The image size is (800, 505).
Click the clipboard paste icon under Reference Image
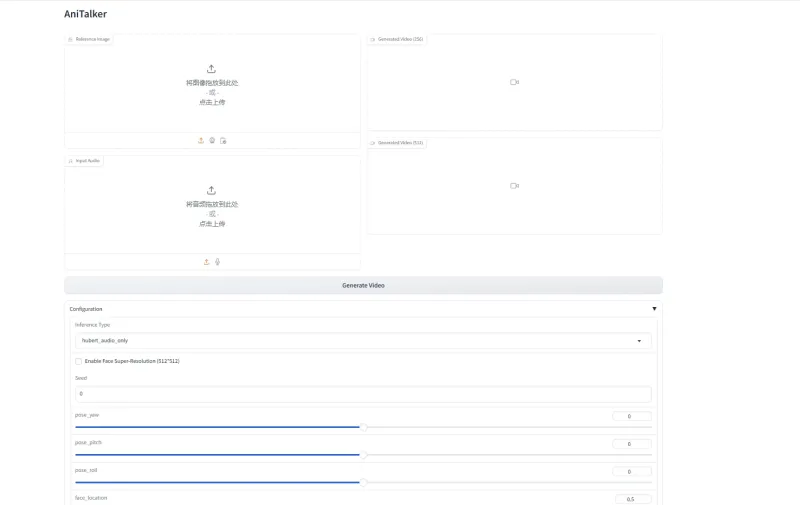[x=224, y=141]
